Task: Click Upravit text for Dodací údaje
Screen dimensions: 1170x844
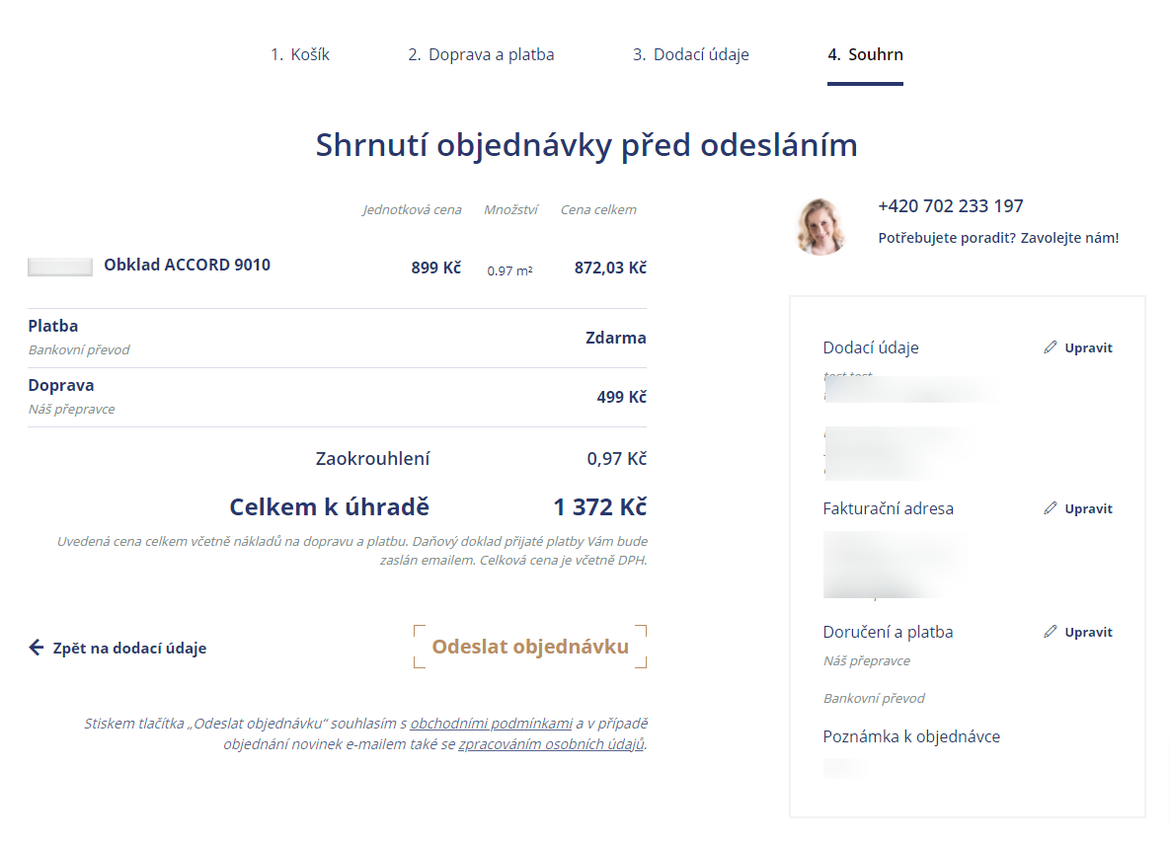Action: pos(1088,348)
